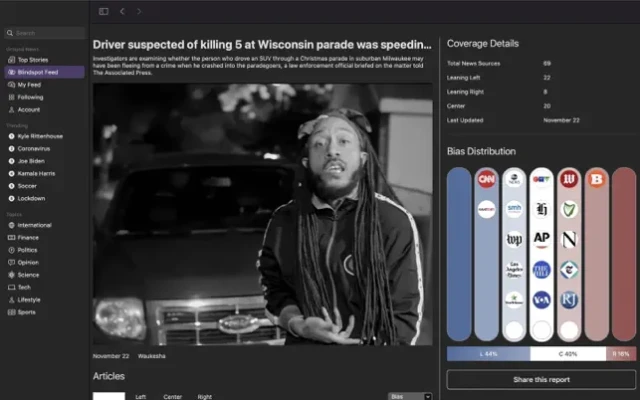
Task: Filter articles by Left tab
Action: click(141, 397)
